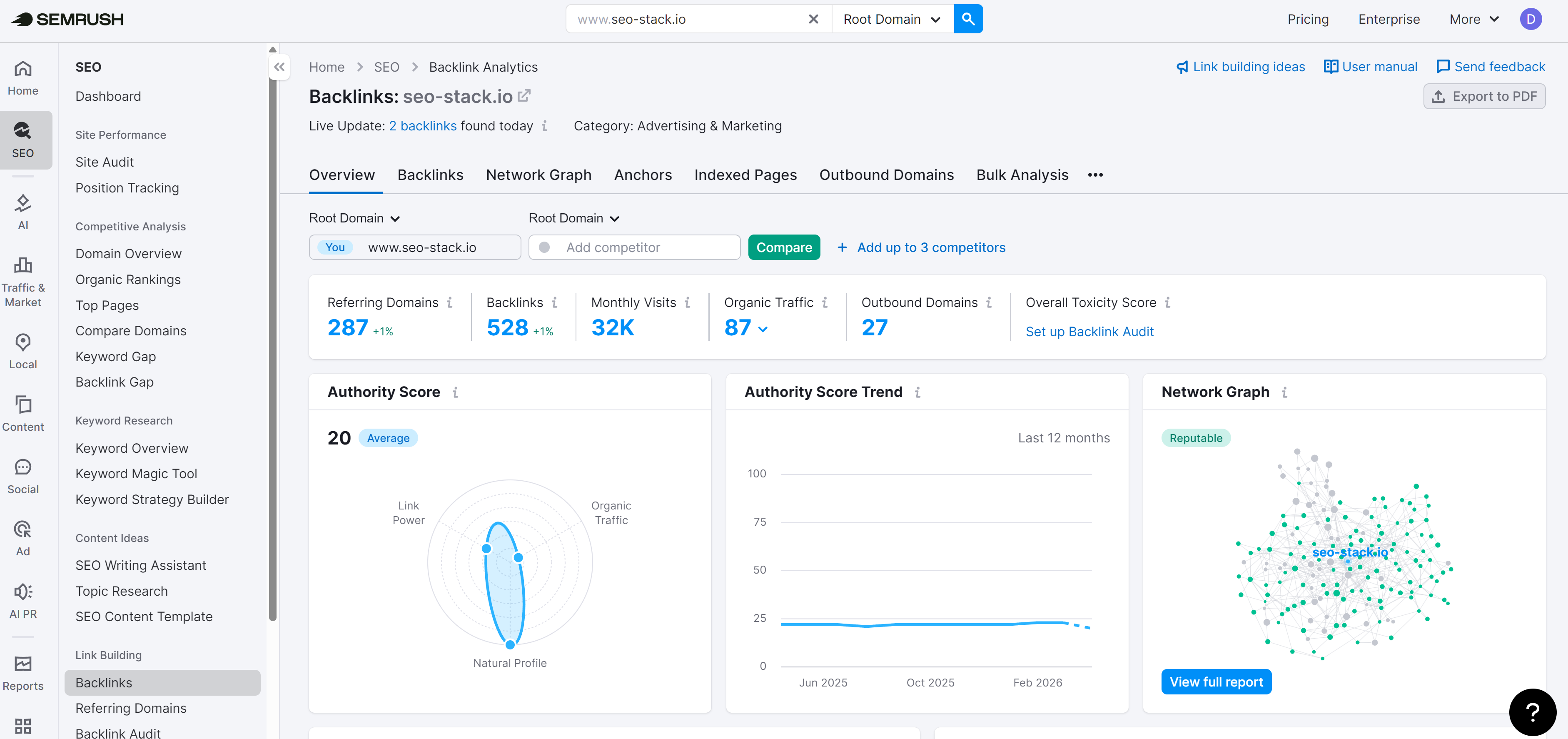
Task: Click the help question mark bubble
Action: tap(1532, 712)
